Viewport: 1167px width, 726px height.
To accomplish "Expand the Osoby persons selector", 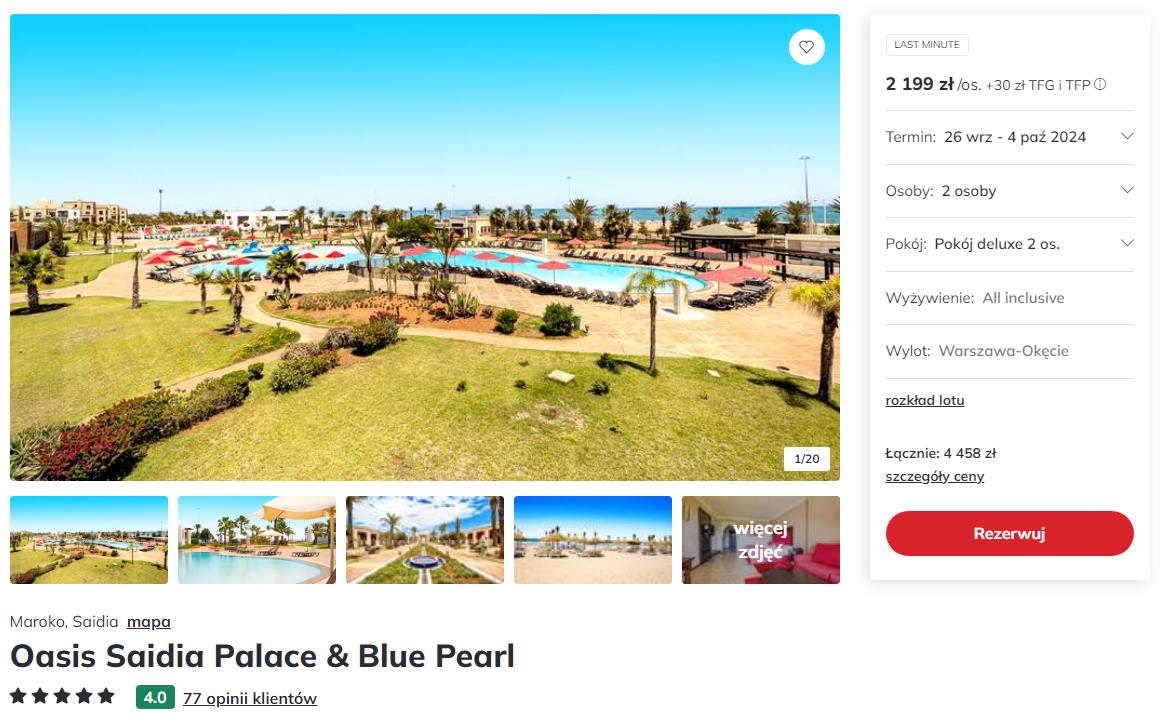I will tap(1009, 191).
